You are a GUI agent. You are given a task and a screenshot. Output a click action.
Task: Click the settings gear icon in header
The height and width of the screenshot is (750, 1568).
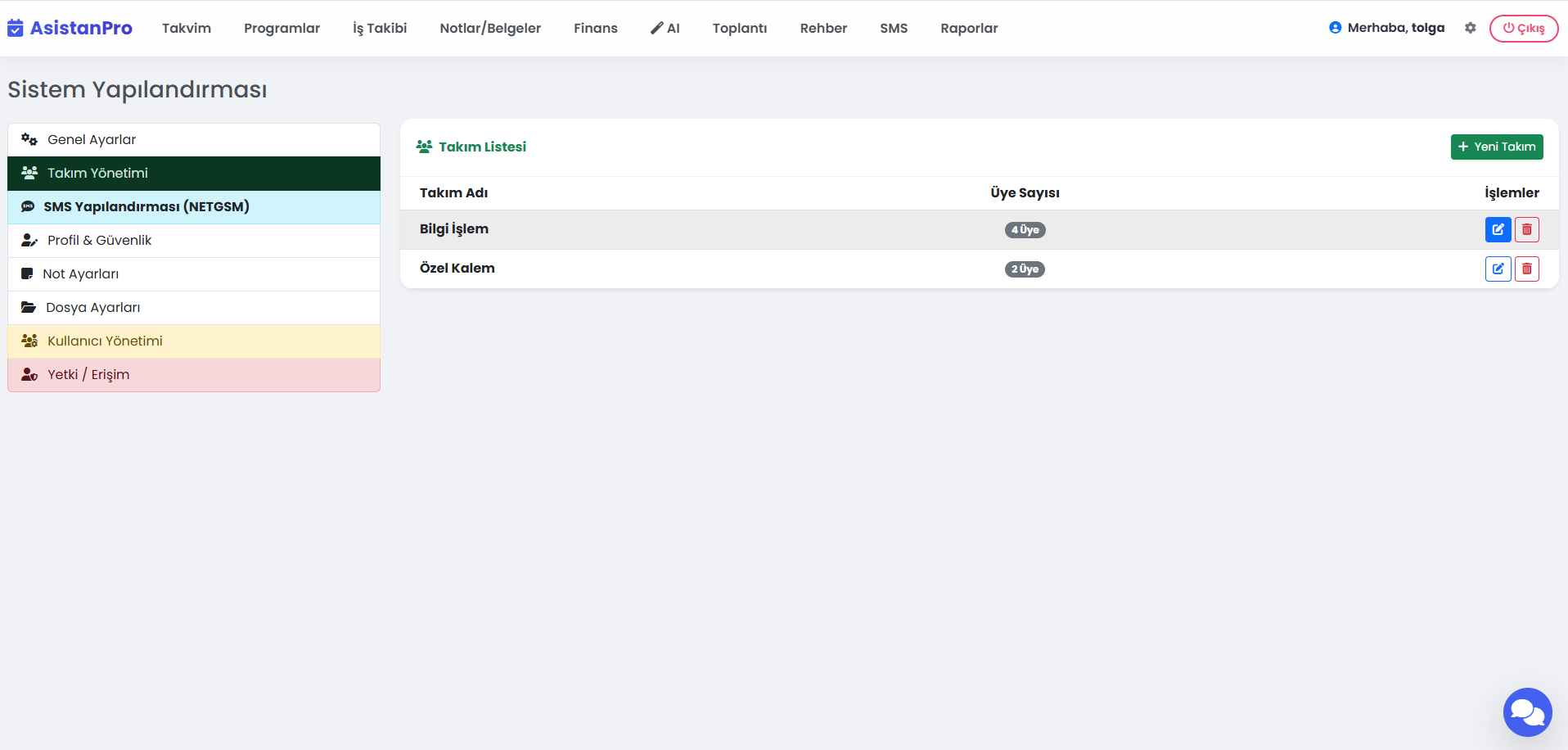[x=1471, y=28]
